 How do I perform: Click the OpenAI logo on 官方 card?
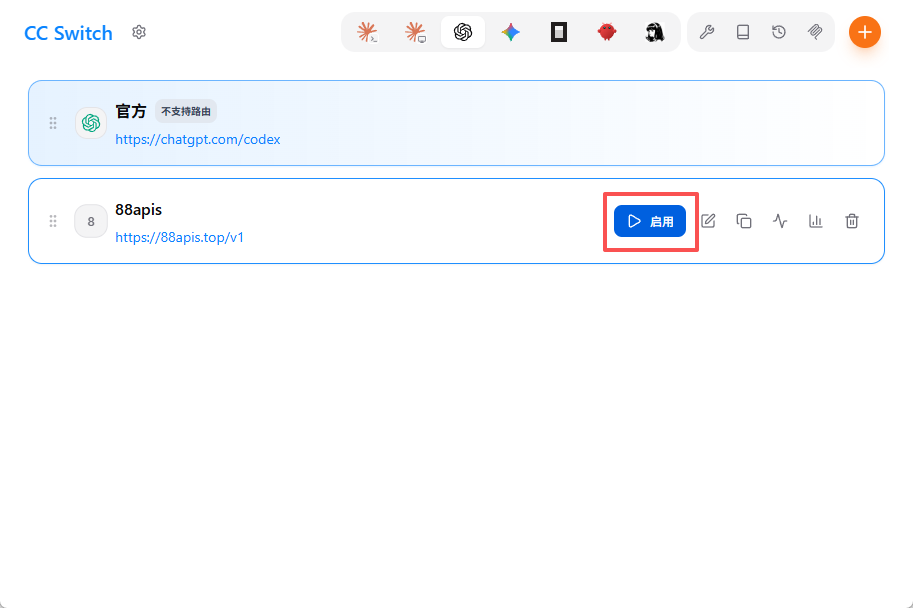[x=91, y=123]
